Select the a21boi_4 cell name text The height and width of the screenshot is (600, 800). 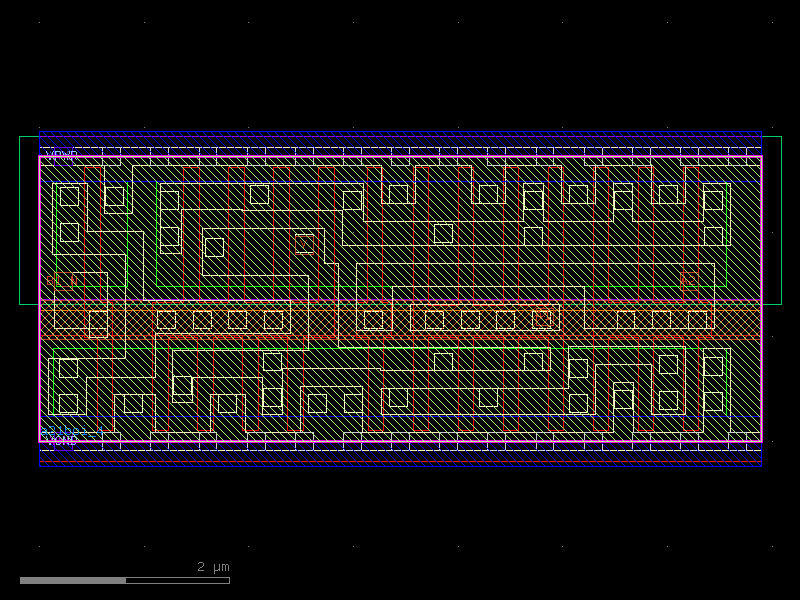click(70, 428)
